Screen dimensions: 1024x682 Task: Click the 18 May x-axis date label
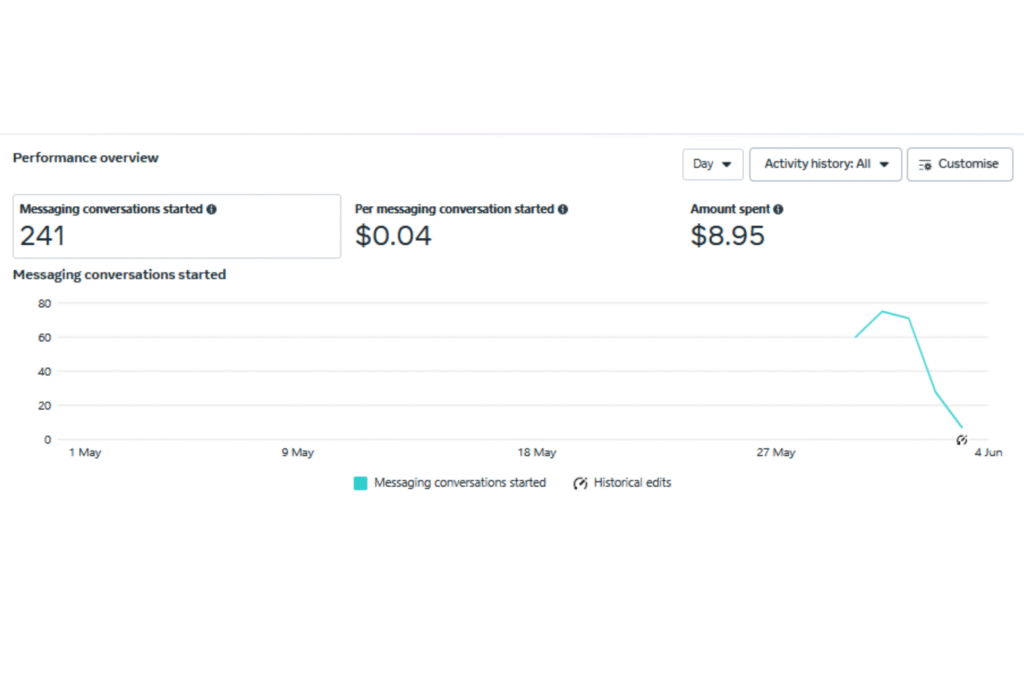click(537, 453)
